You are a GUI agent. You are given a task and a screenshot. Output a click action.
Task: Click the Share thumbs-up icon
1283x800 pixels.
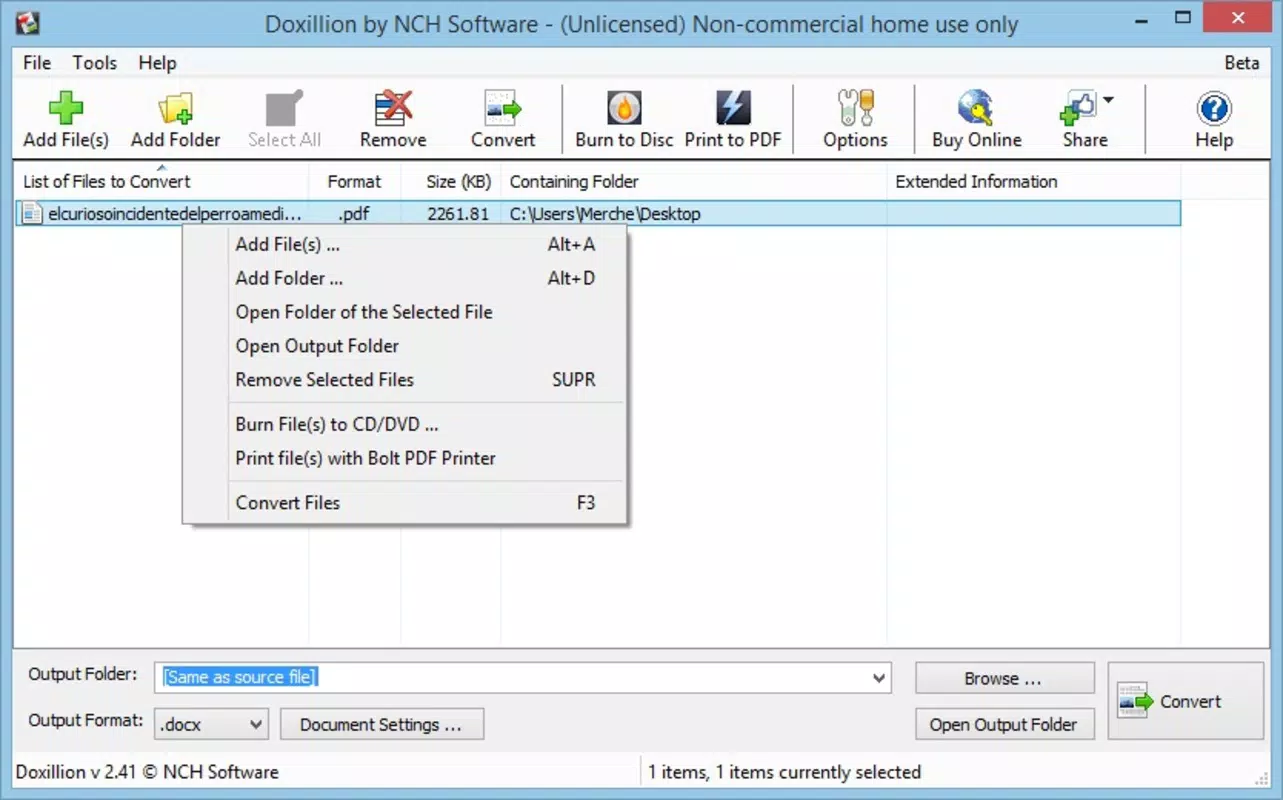[x=1078, y=108]
